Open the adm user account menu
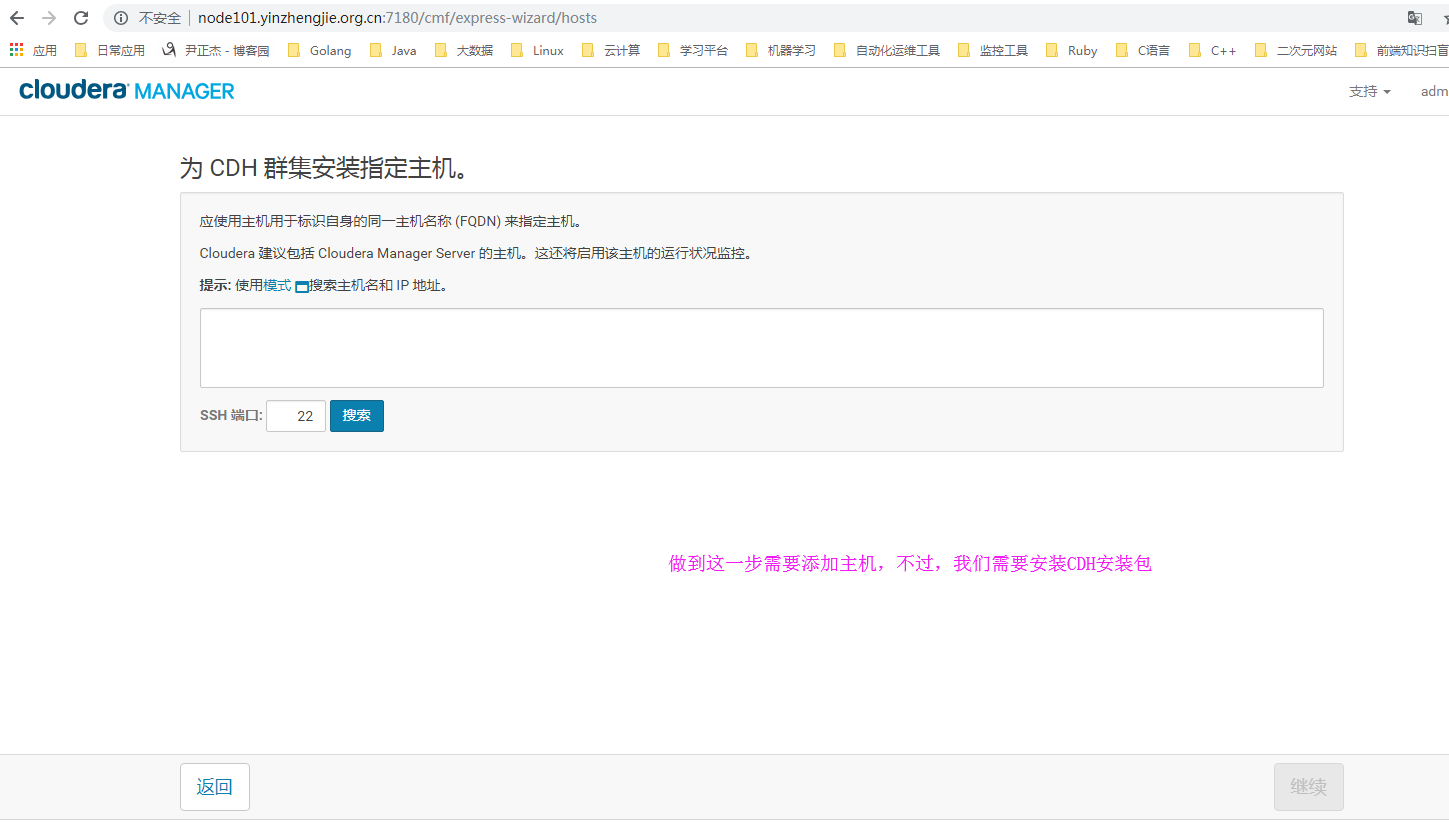Viewport: 1449px width, 822px height. click(1434, 91)
